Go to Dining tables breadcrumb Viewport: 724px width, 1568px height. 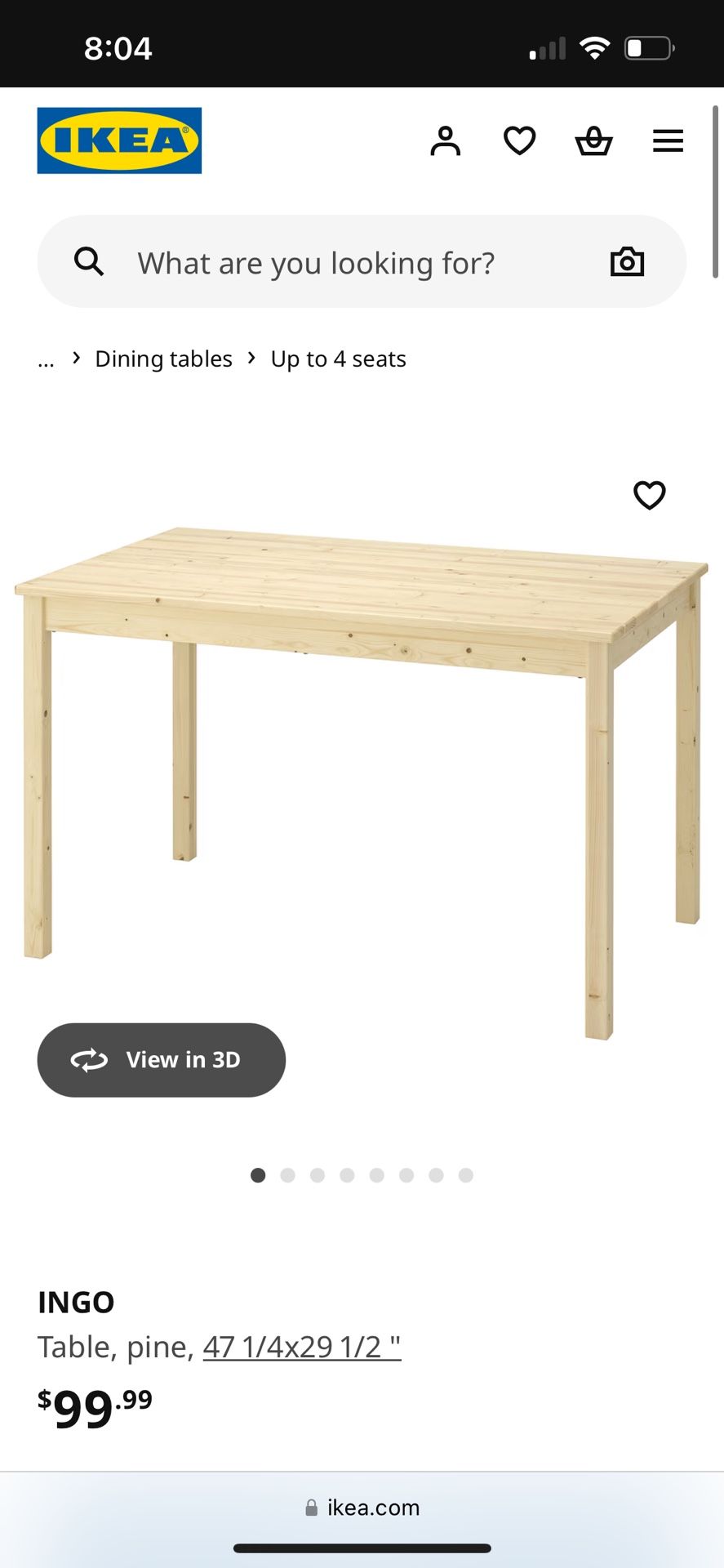pyautogui.click(x=163, y=359)
